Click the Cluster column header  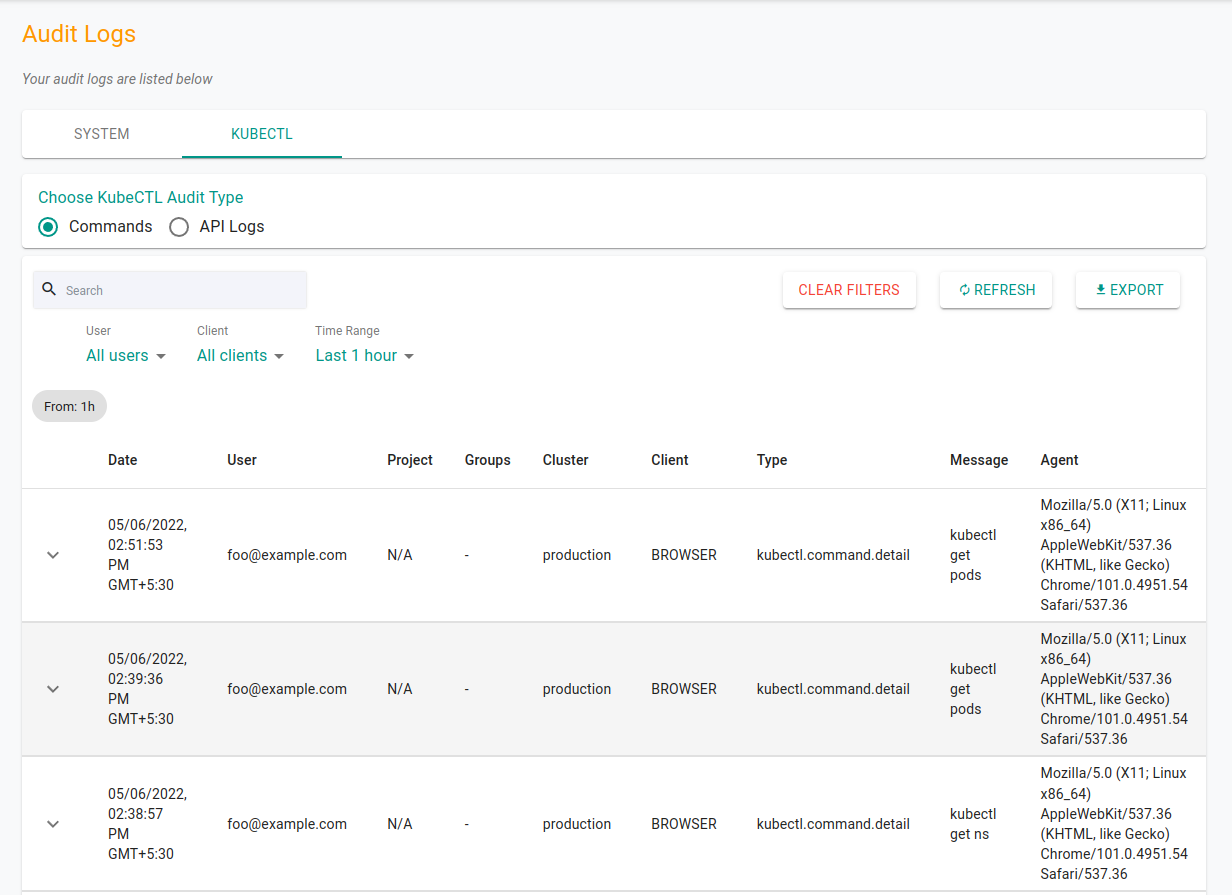pos(566,460)
